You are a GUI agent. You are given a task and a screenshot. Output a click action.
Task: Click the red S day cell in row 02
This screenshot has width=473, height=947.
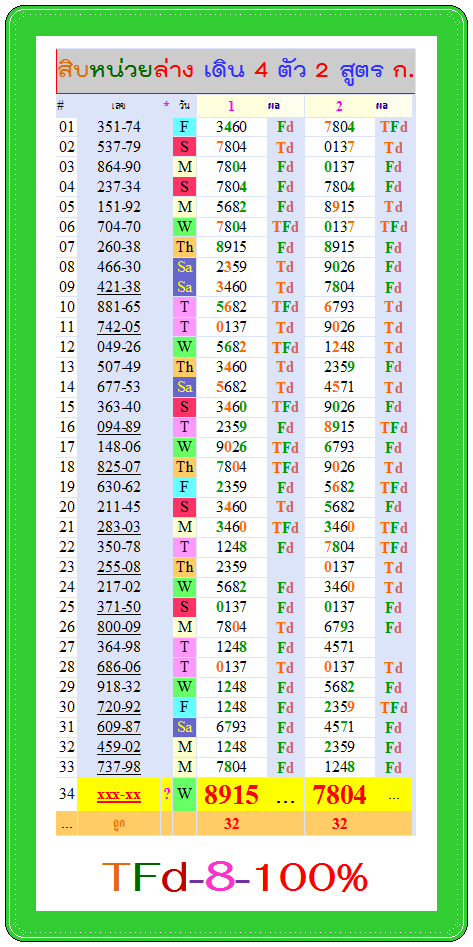pos(184,147)
